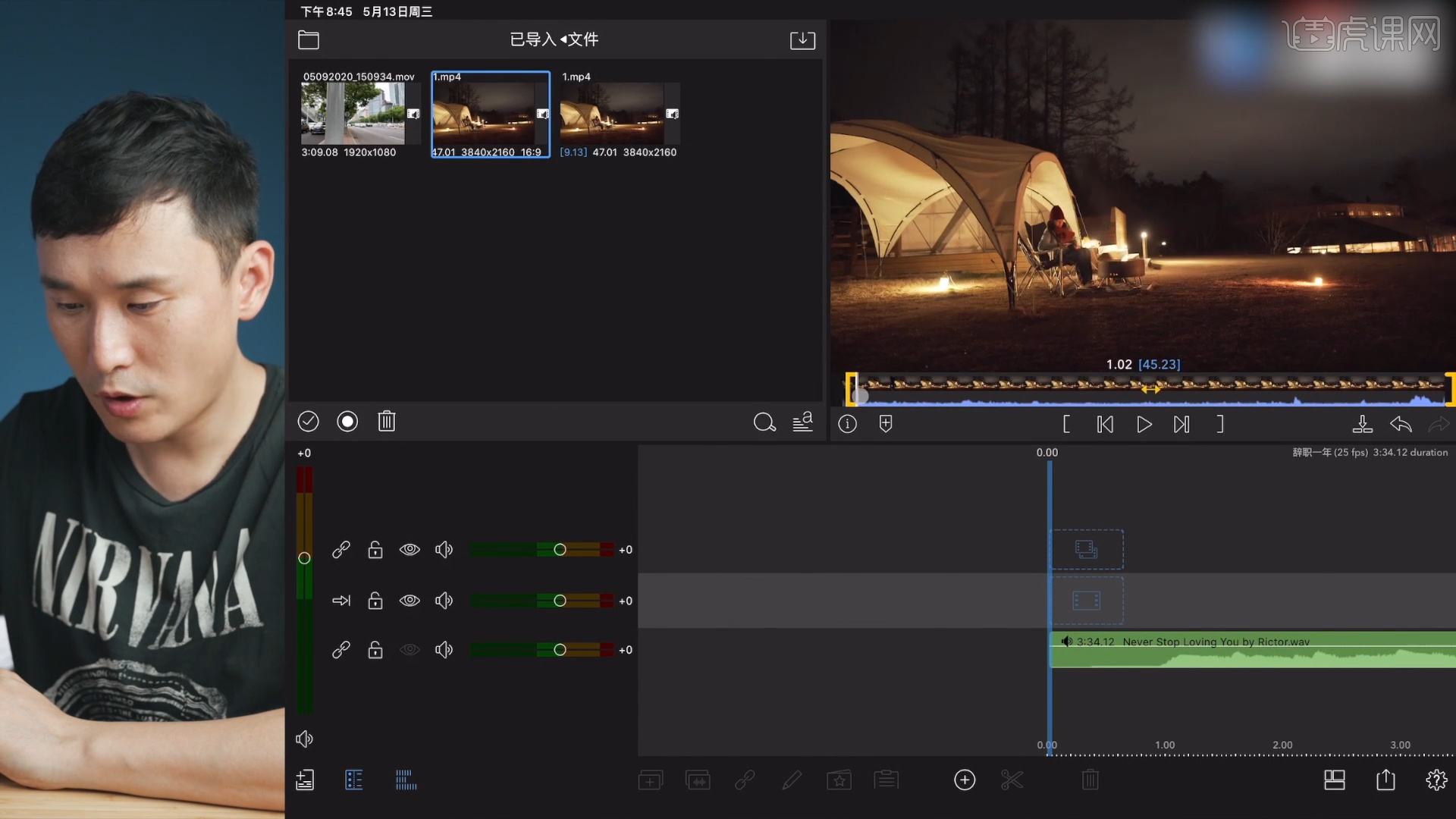Adjust the master level fader knob
The image size is (1456, 819).
tap(304, 558)
